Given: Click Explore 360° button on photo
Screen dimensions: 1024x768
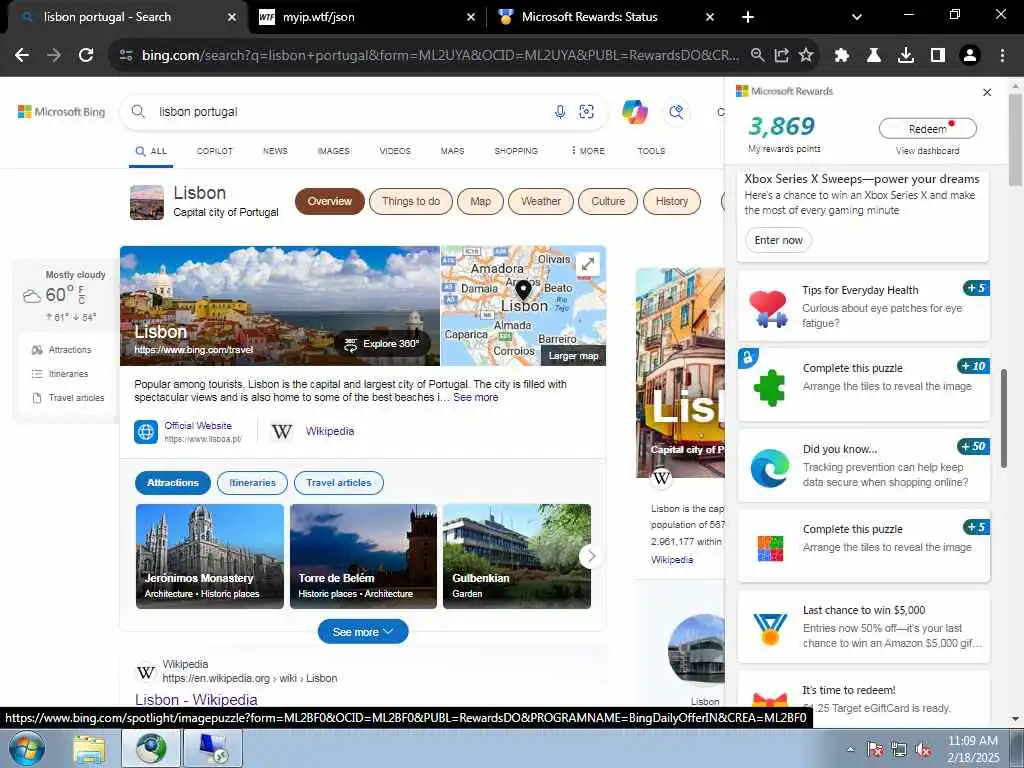Looking at the screenshot, I should tap(383, 344).
